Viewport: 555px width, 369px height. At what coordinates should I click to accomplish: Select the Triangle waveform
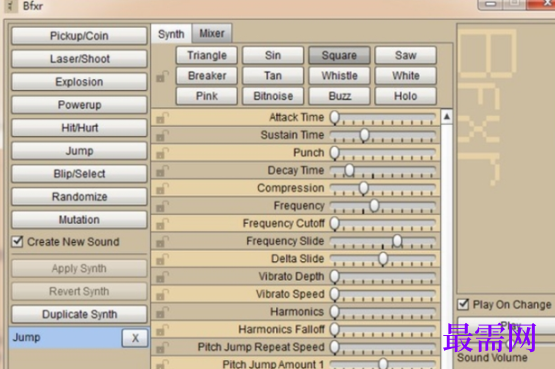207,56
